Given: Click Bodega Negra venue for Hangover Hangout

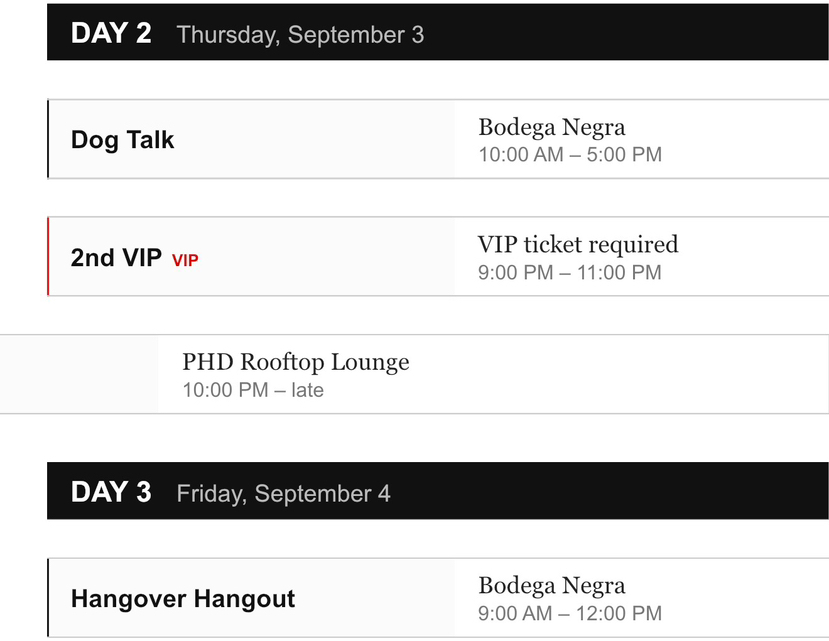Looking at the screenshot, I should point(552,585).
